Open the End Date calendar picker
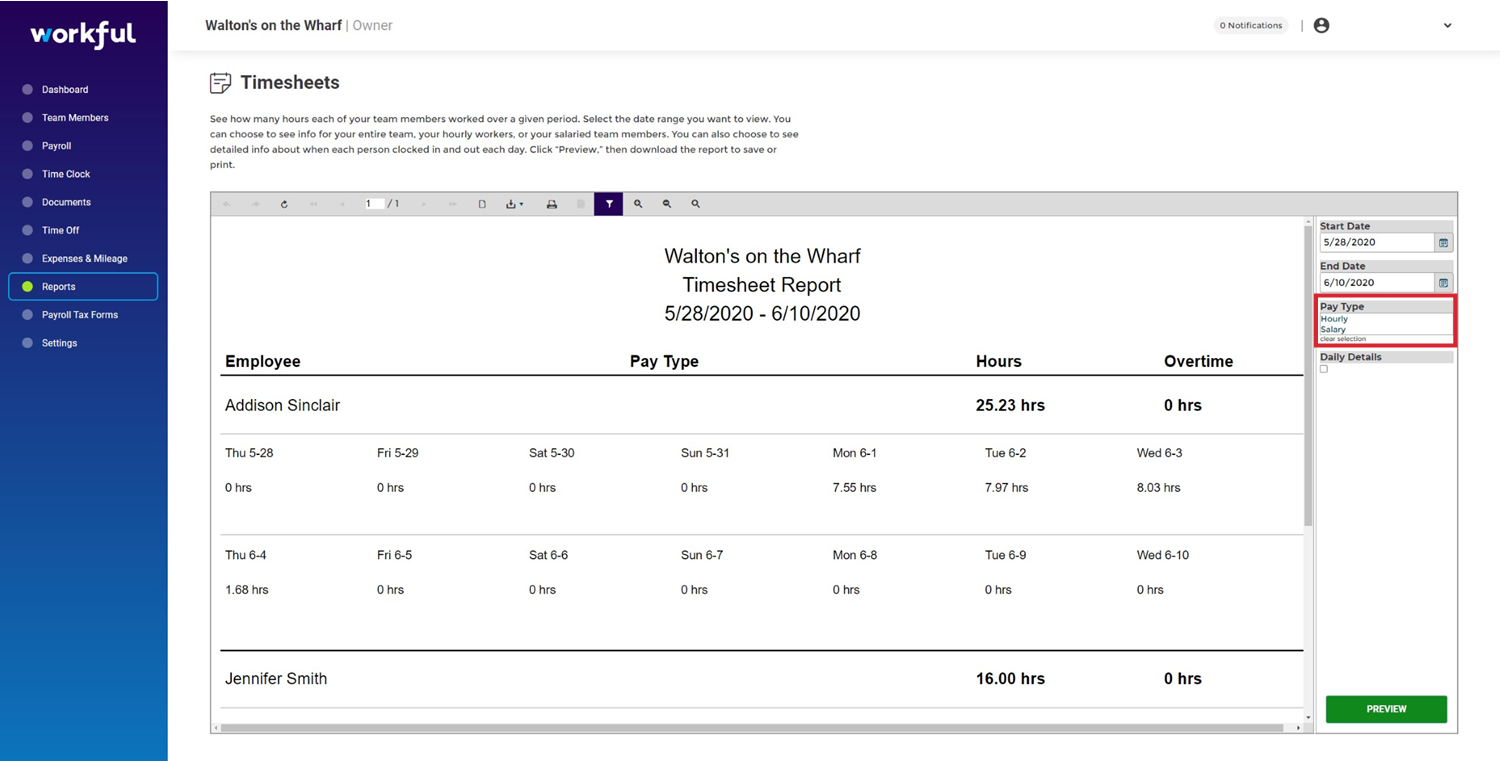 coord(1443,283)
